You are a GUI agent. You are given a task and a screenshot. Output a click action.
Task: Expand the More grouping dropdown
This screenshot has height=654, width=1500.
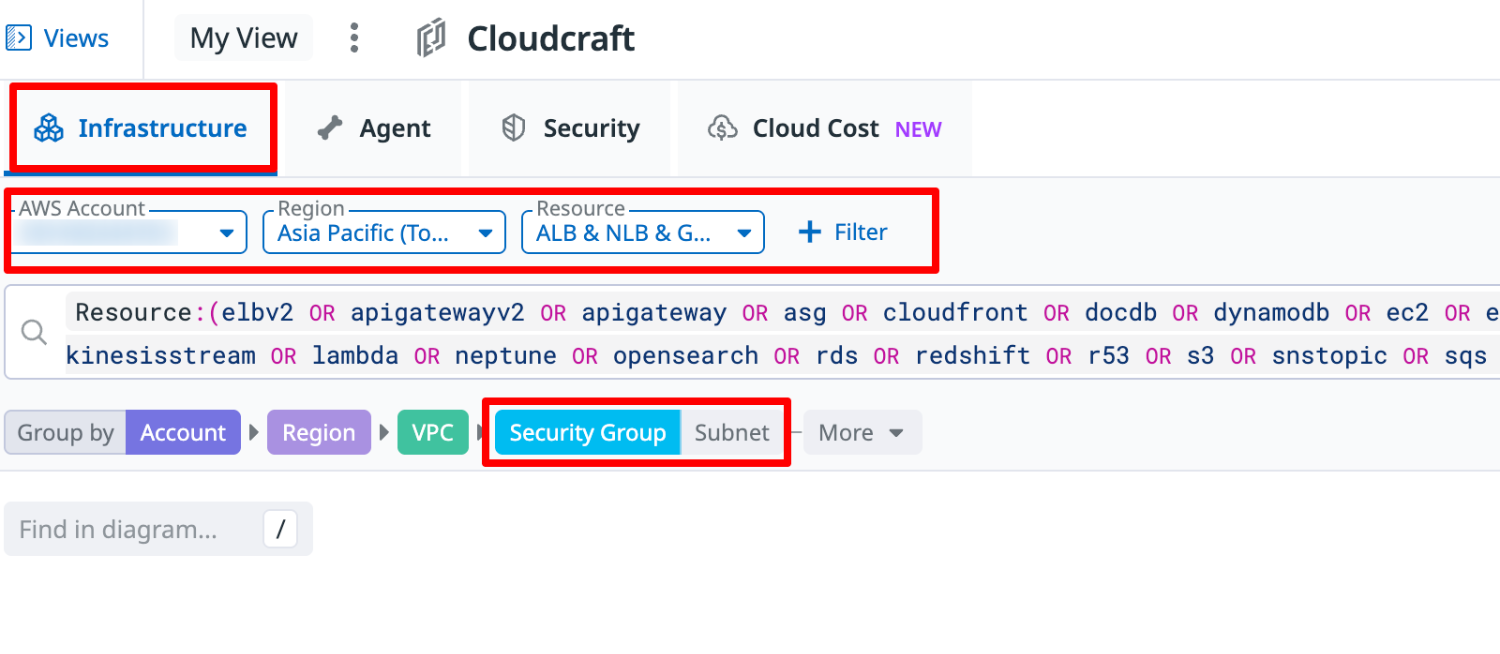pos(862,433)
